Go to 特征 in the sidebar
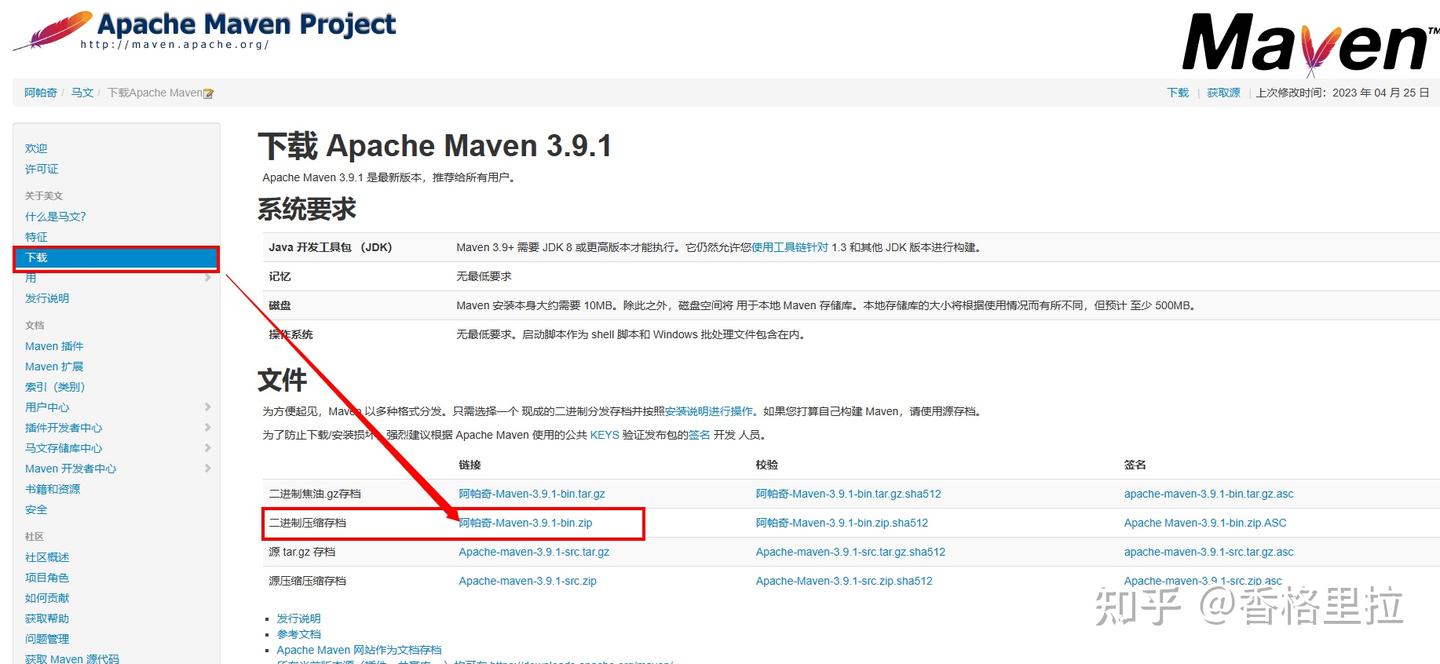The width and height of the screenshot is (1440, 664). pyautogui.click(x=36, y=237)
